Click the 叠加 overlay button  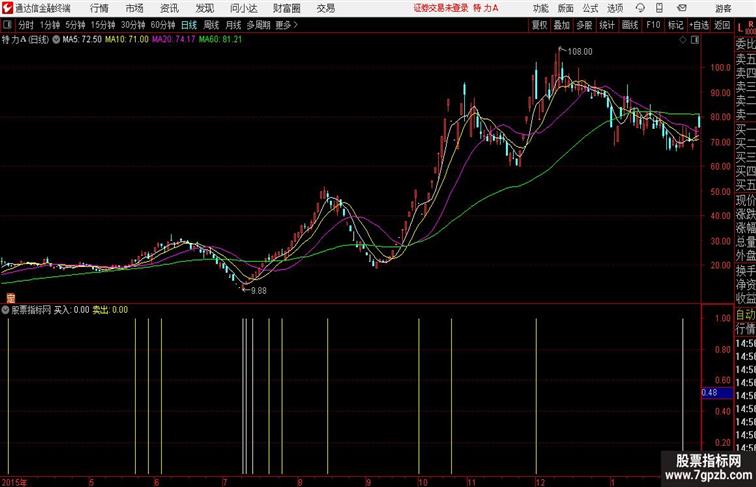(561, 25)
